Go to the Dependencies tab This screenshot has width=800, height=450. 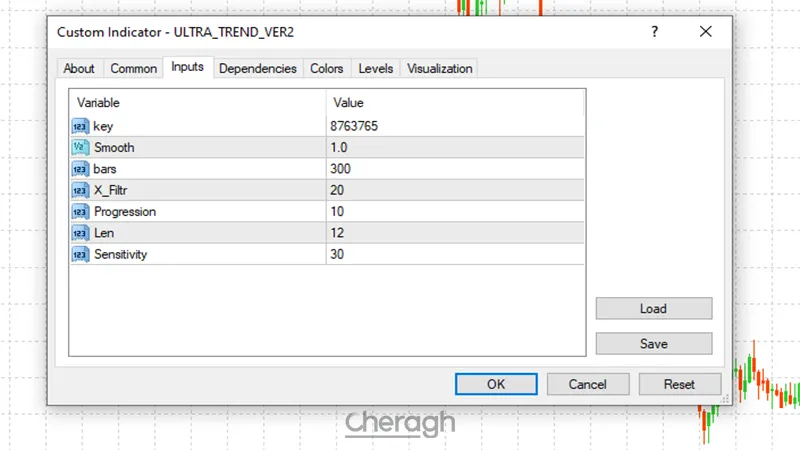257,69
